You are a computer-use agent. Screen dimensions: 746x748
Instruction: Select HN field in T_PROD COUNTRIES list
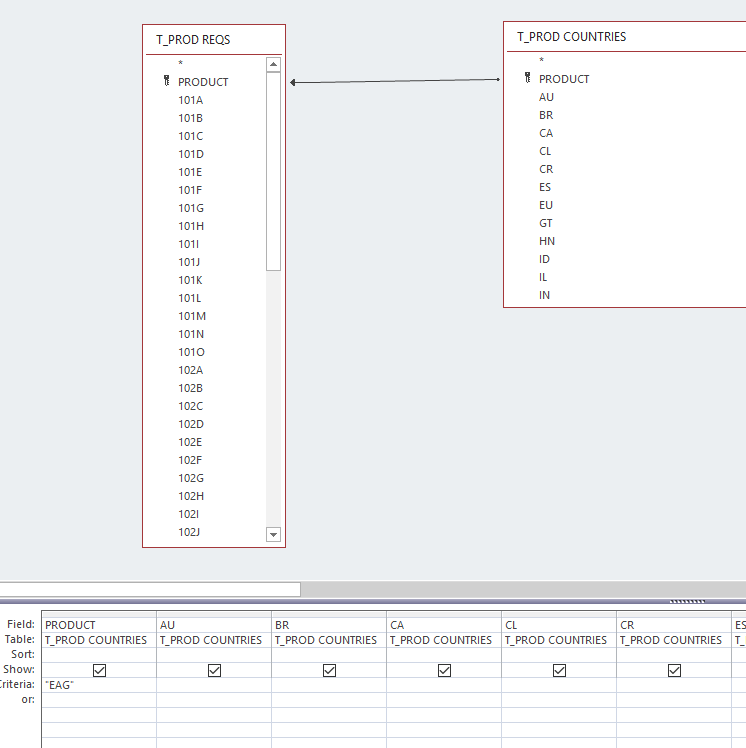547,241
